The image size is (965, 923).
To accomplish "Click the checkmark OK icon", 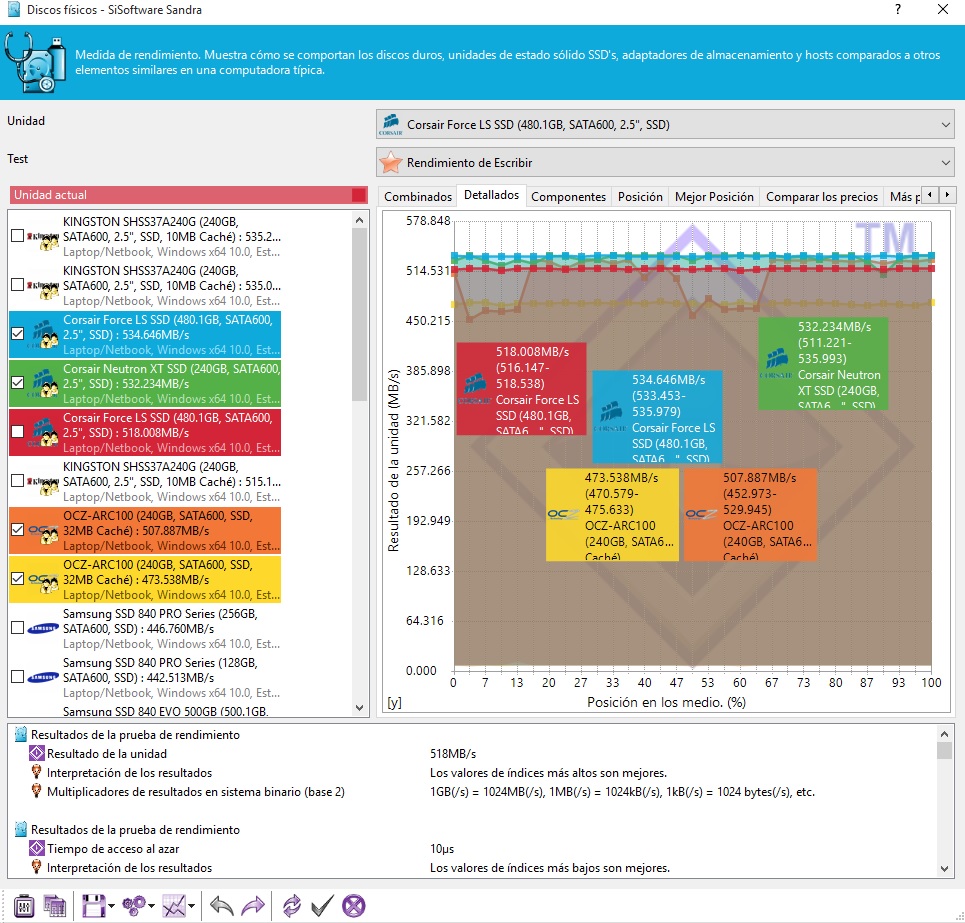I will click(x=322, y=906).
